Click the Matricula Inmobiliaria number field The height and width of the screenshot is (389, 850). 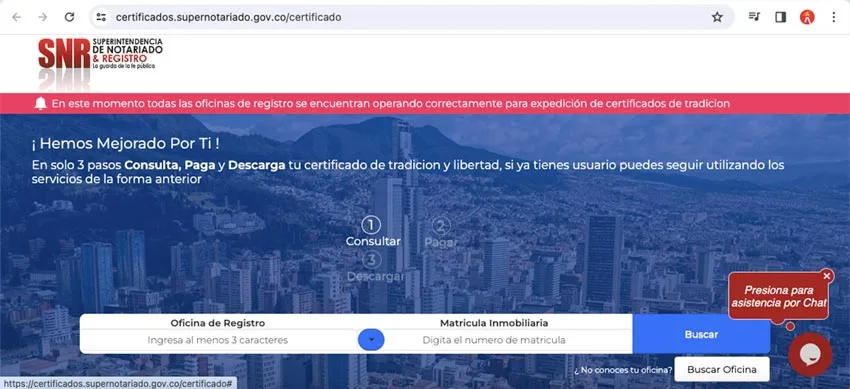coord(494,340)
